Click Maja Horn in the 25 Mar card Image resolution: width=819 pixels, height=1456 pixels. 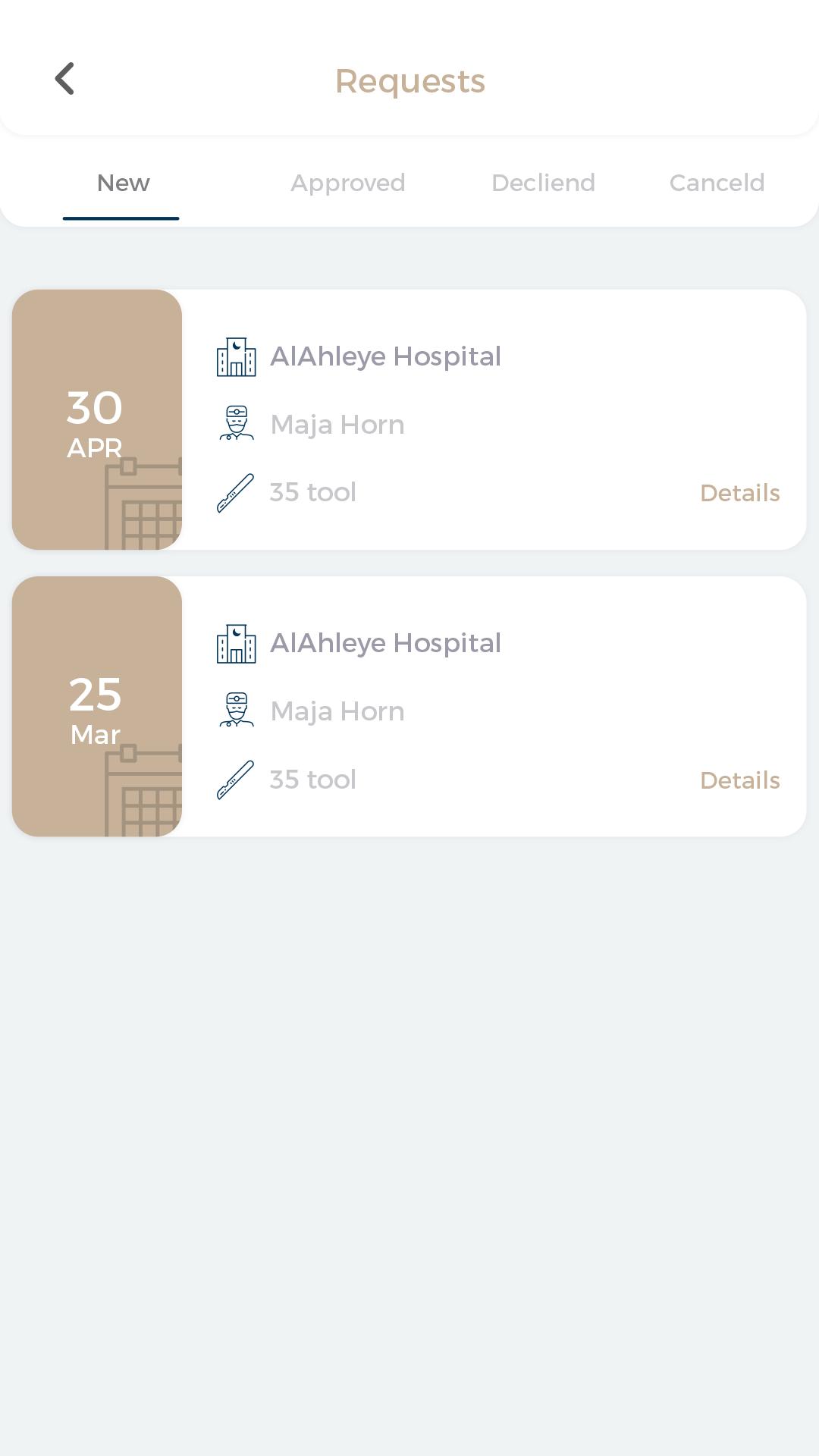pos(337,711)
